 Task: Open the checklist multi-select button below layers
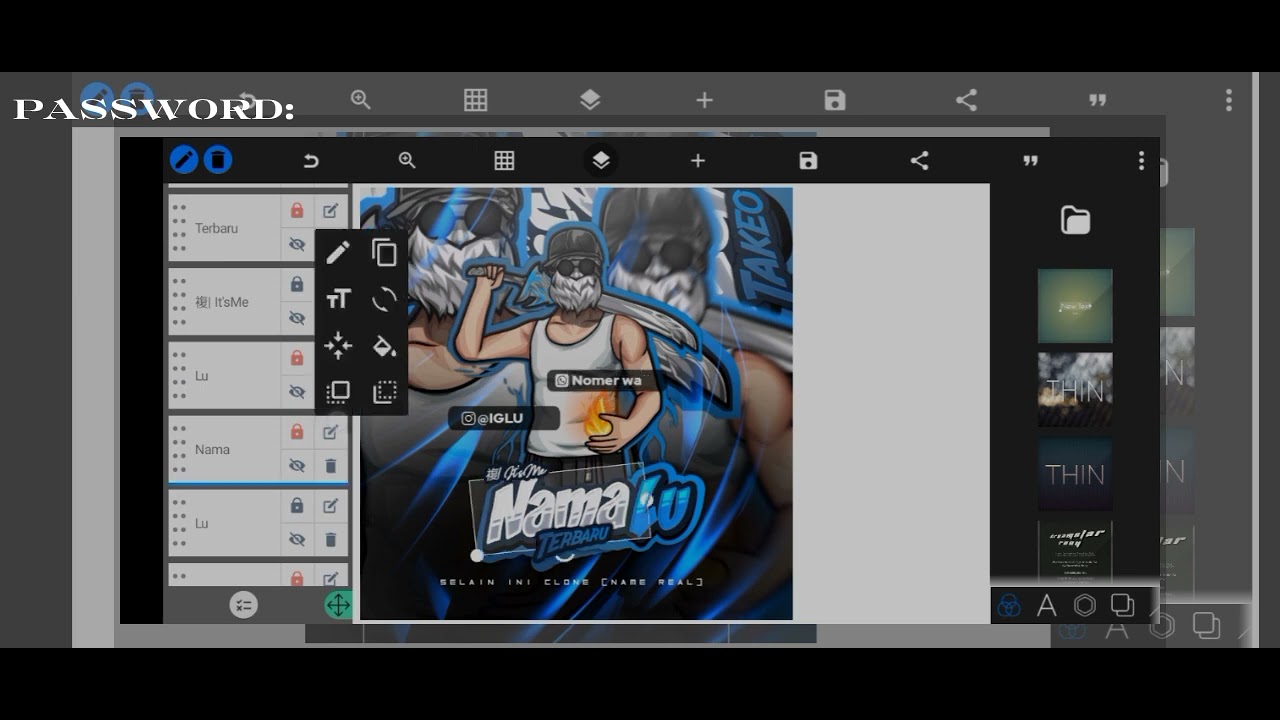[x=243, y=604]
